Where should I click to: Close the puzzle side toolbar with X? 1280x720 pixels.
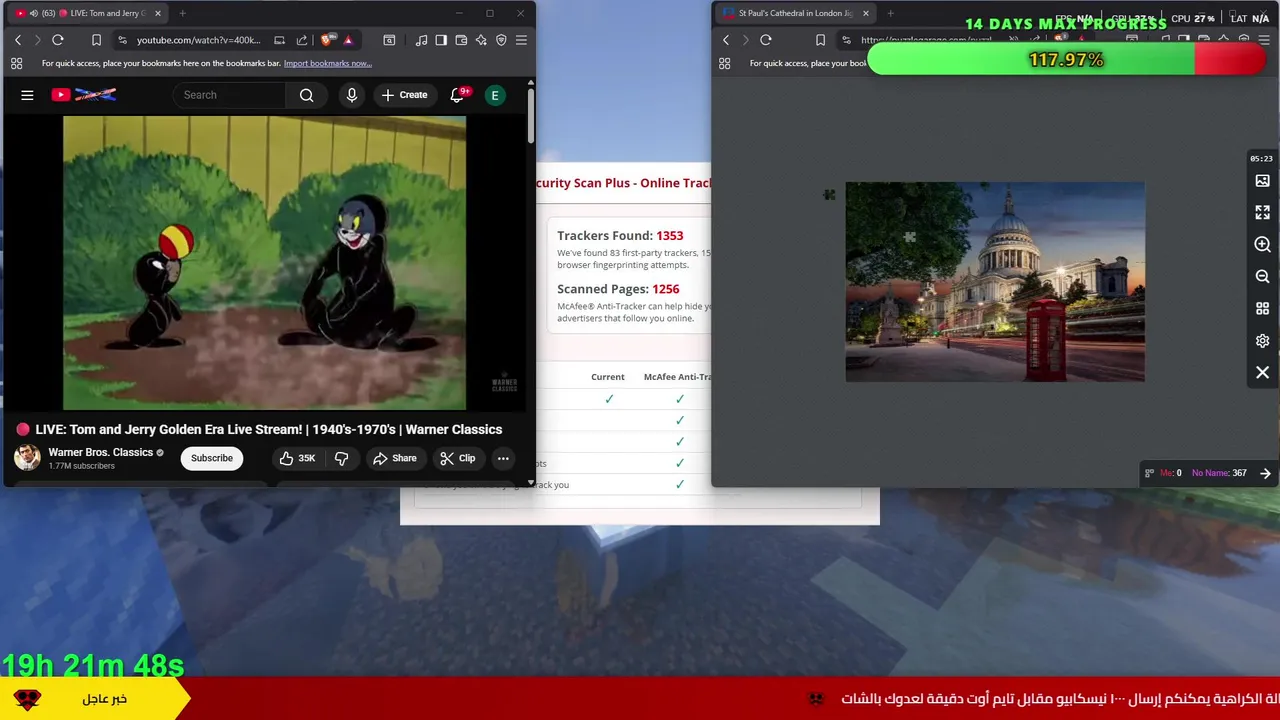tap(1262, 373)
